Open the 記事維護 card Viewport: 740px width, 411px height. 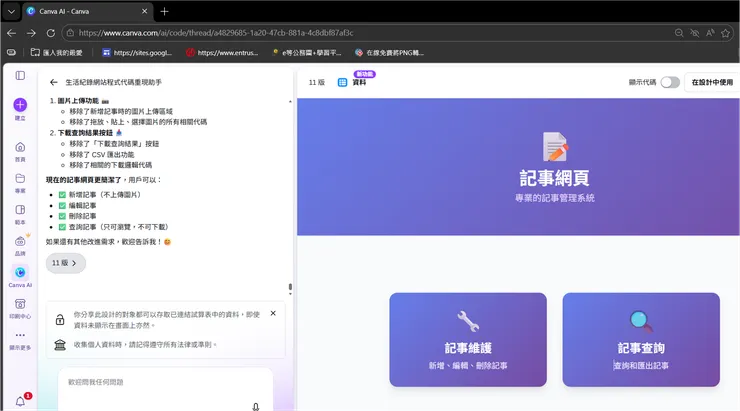click(x=468, y=340)
